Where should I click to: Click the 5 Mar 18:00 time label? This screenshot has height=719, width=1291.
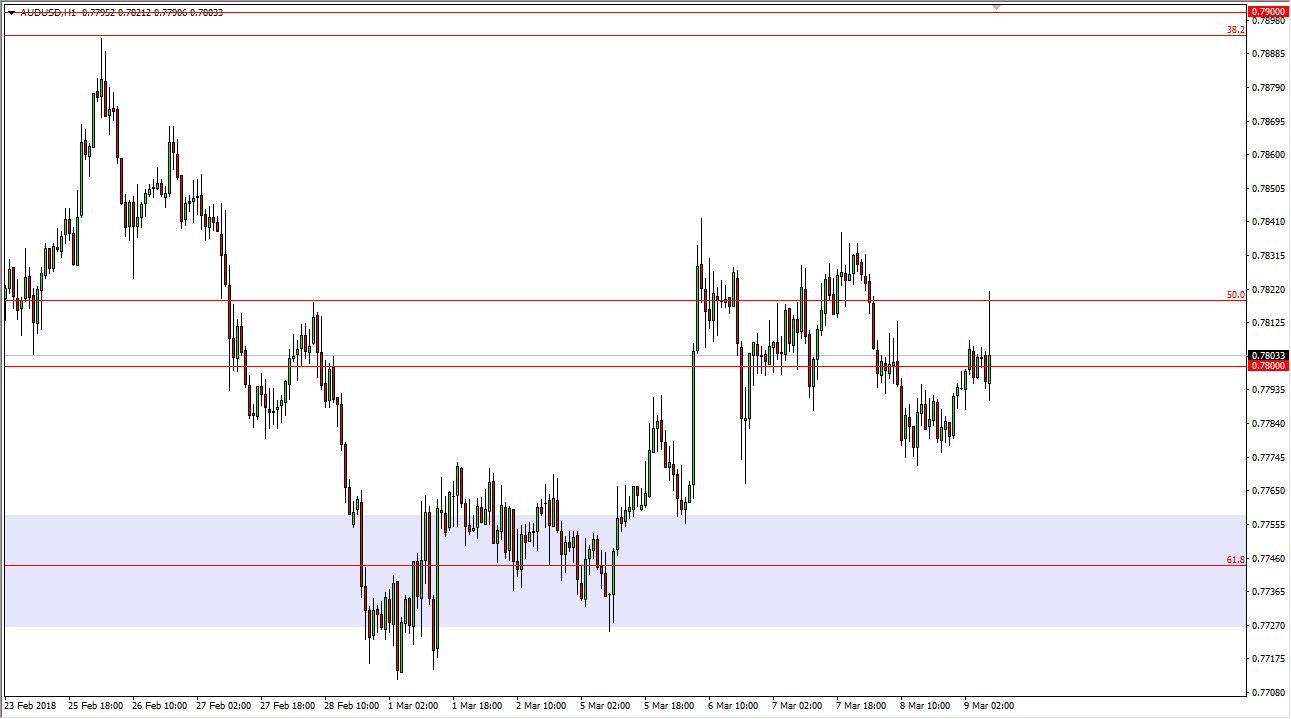(670, 705)
